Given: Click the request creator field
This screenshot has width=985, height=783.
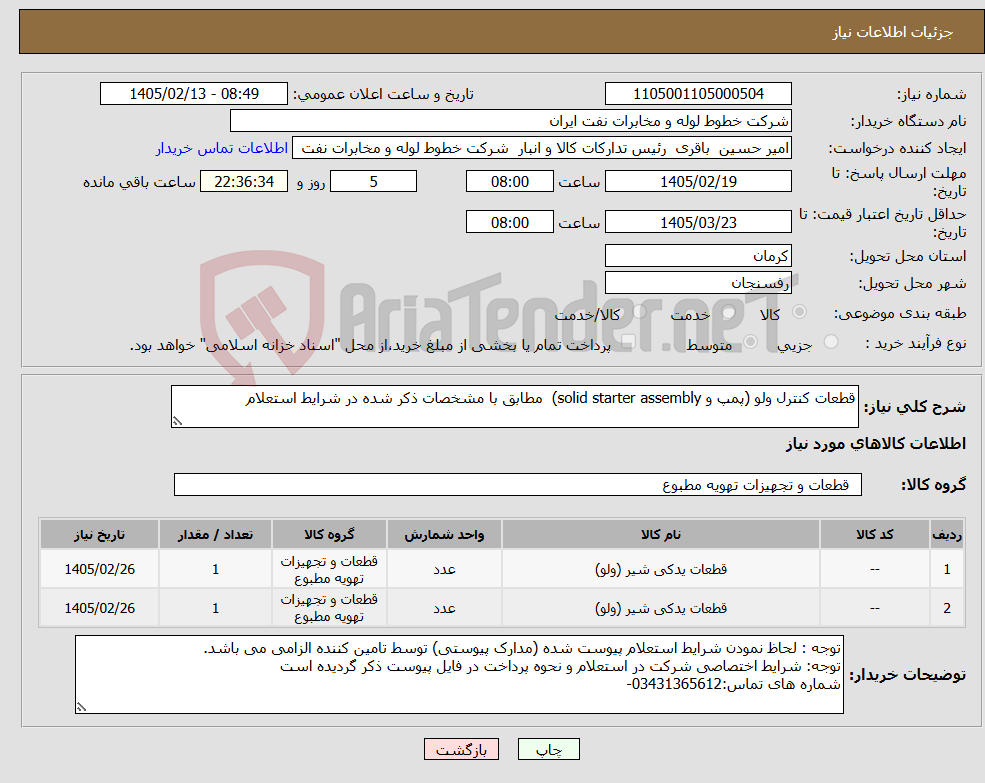Looking at the screenshot, I should [x=541, y=148].
